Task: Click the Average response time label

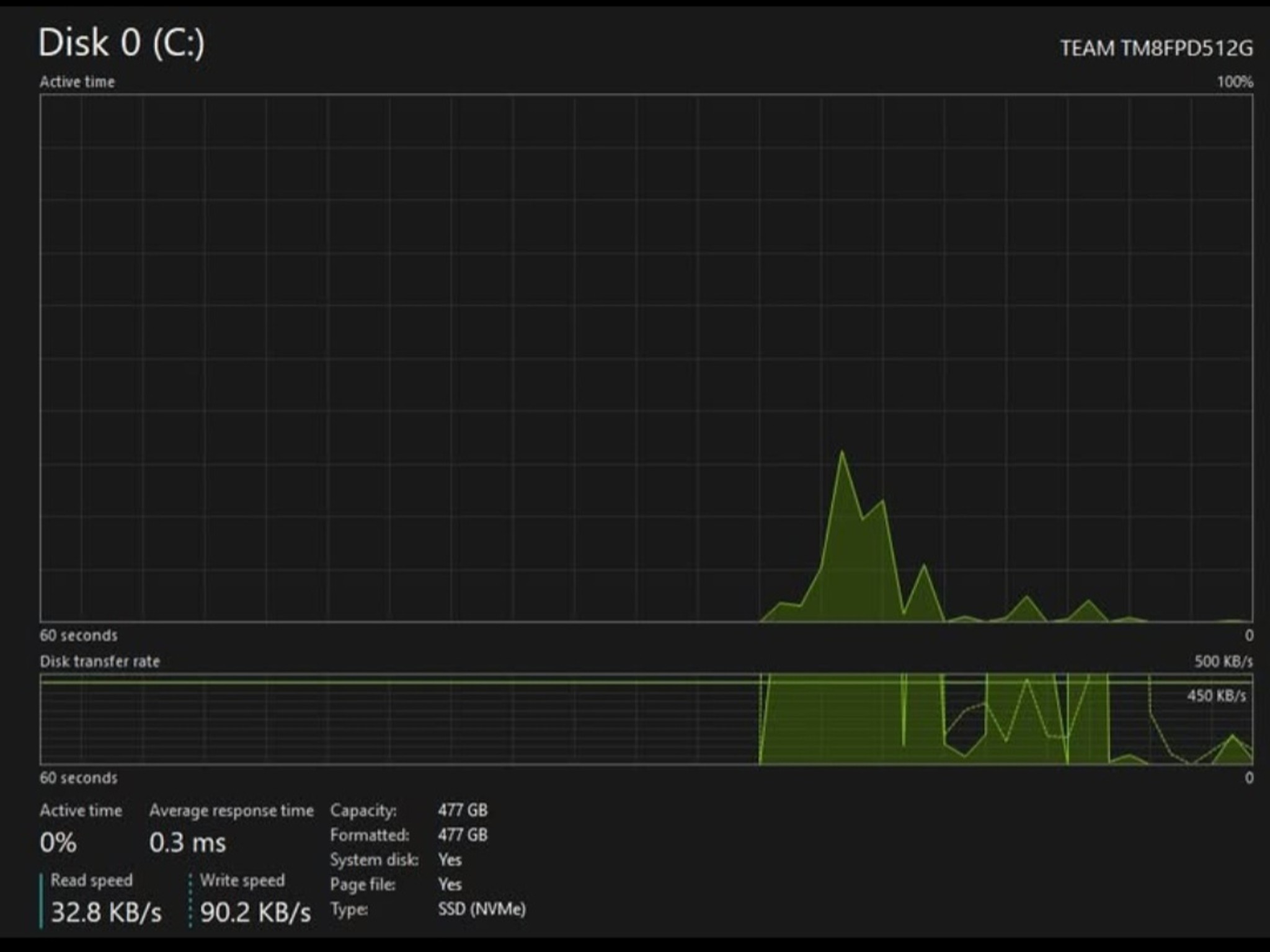Action: point(231,811)
